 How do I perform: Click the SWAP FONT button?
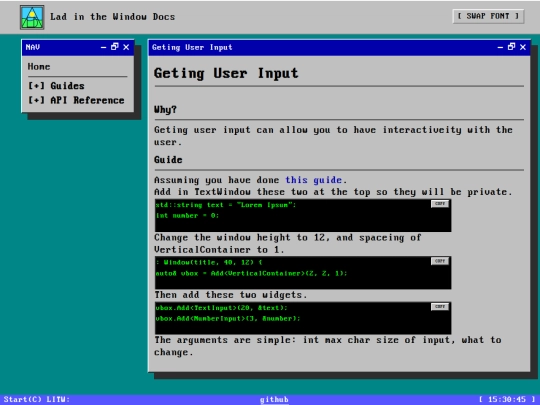[488, 16]
